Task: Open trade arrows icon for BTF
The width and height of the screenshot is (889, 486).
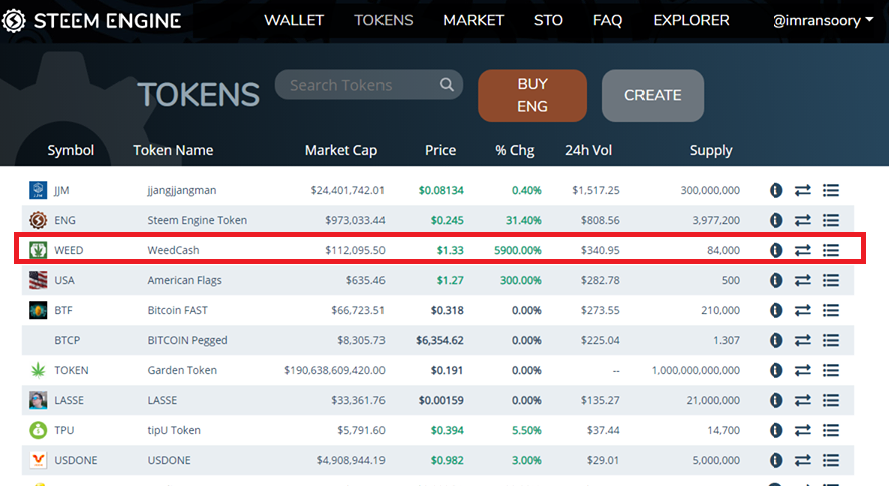Action: point(803,310)
